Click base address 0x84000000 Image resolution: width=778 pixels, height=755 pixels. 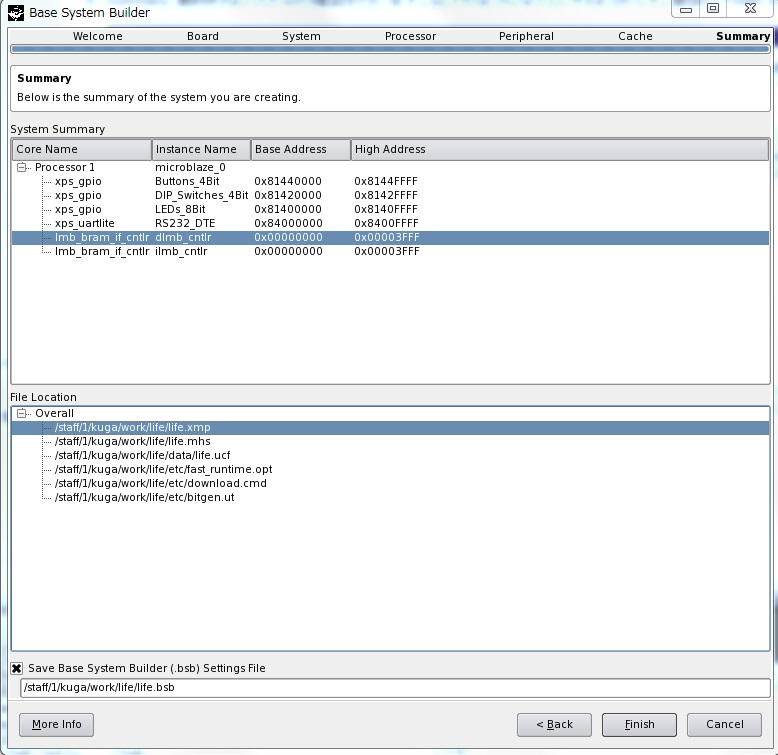click(x=288, y=223)
